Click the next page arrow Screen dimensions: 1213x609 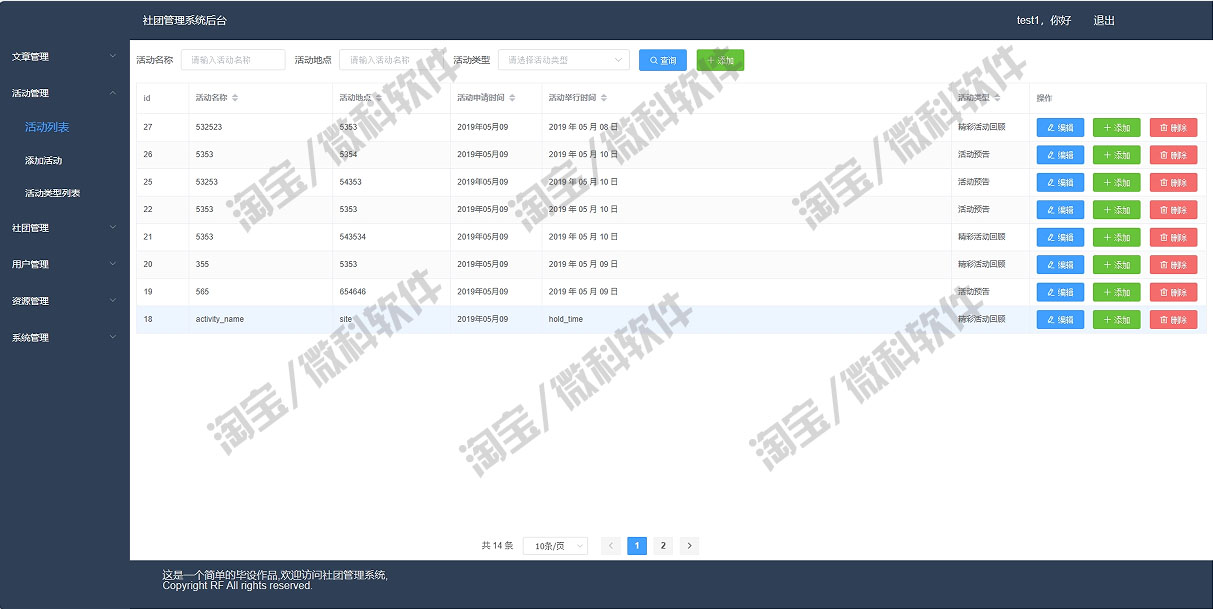[x=689, y=546]
